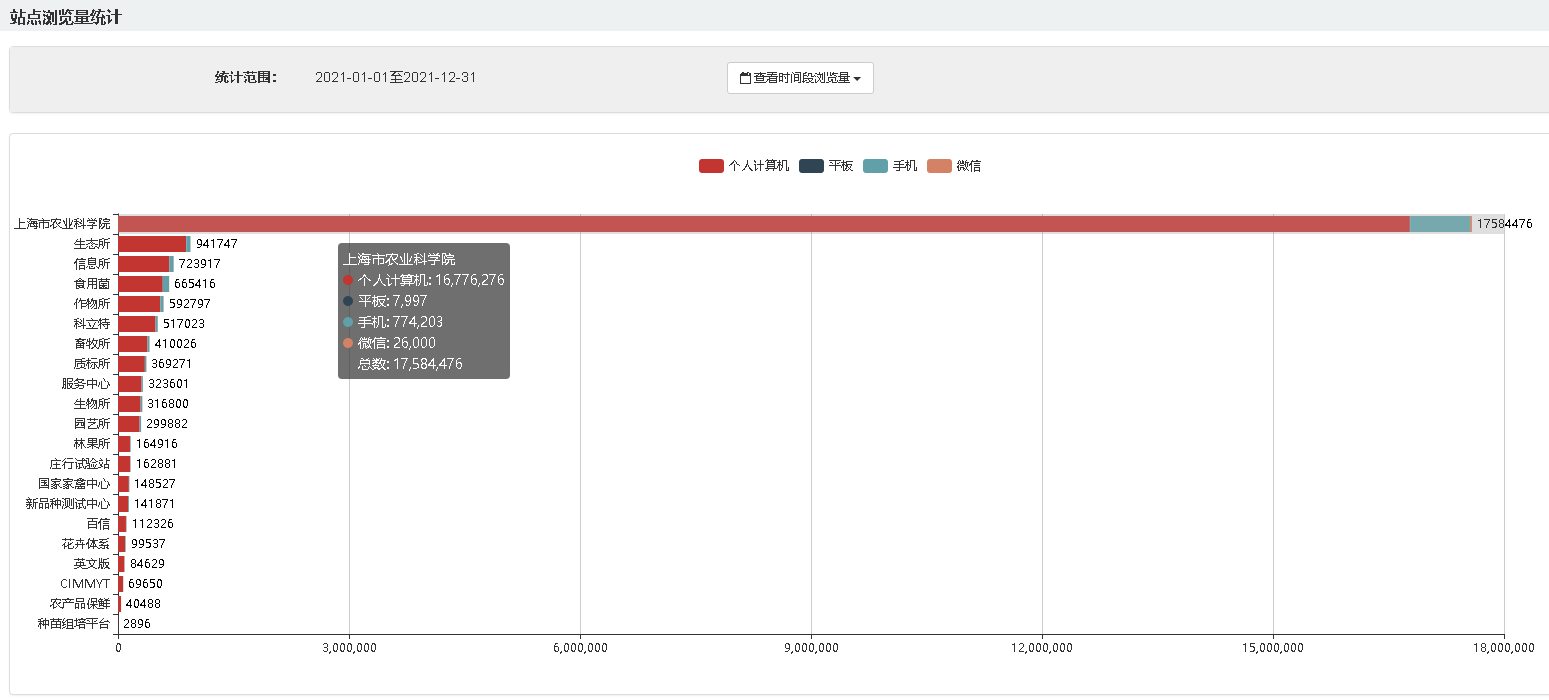Click the orange 微信 legend color swatch
The image size is (1549, 700).
click(x=939, y=166)
